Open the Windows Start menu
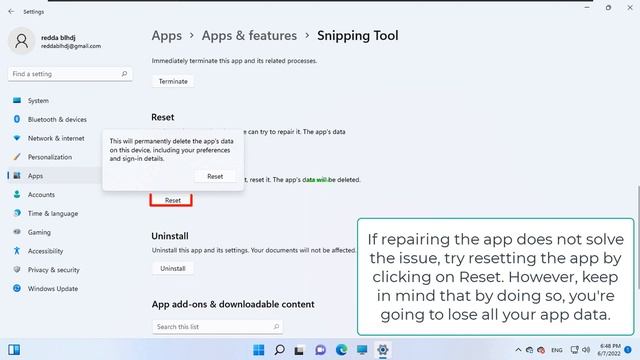The width and height of the screenshot is (640, 360). [x=259, y=350]
